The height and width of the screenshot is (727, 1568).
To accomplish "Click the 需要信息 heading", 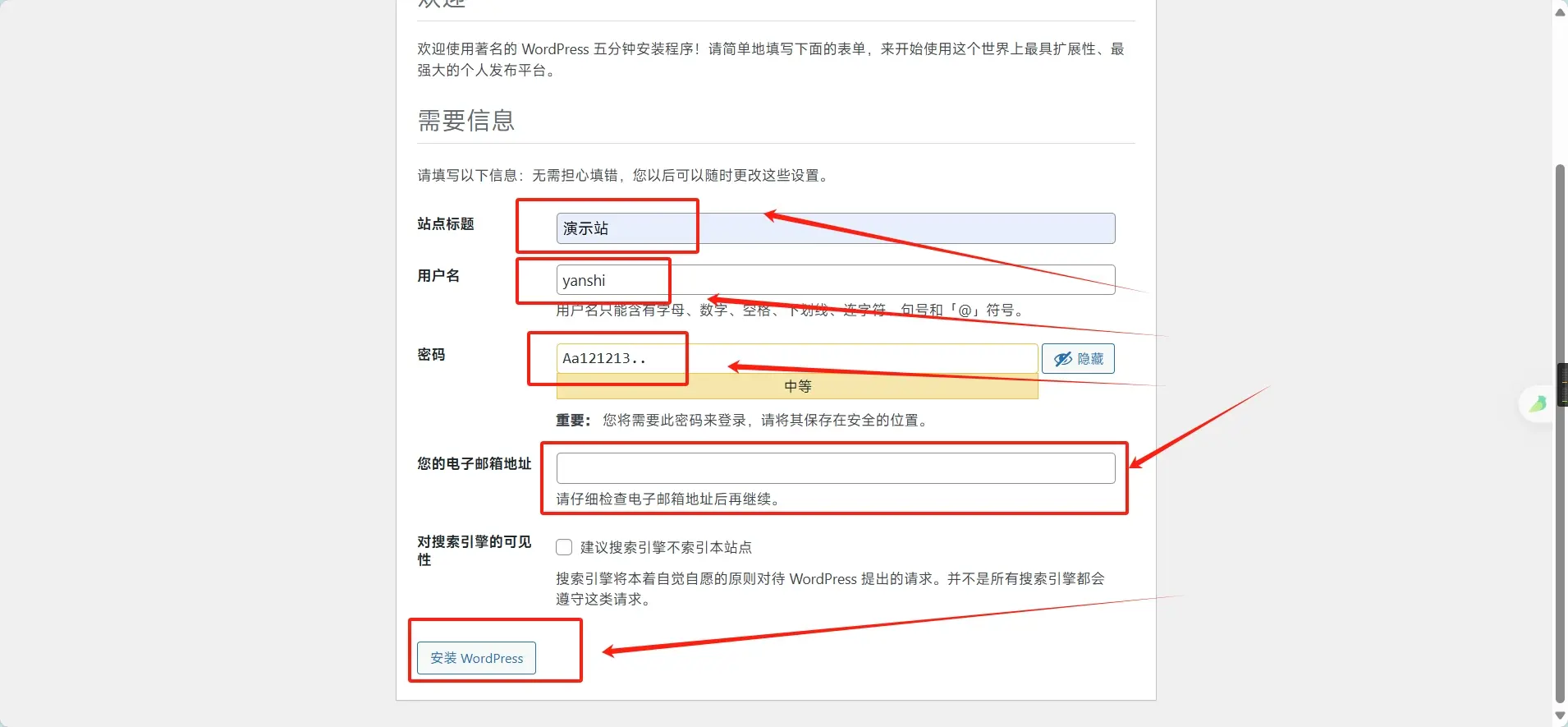I will tap(466, 121).
